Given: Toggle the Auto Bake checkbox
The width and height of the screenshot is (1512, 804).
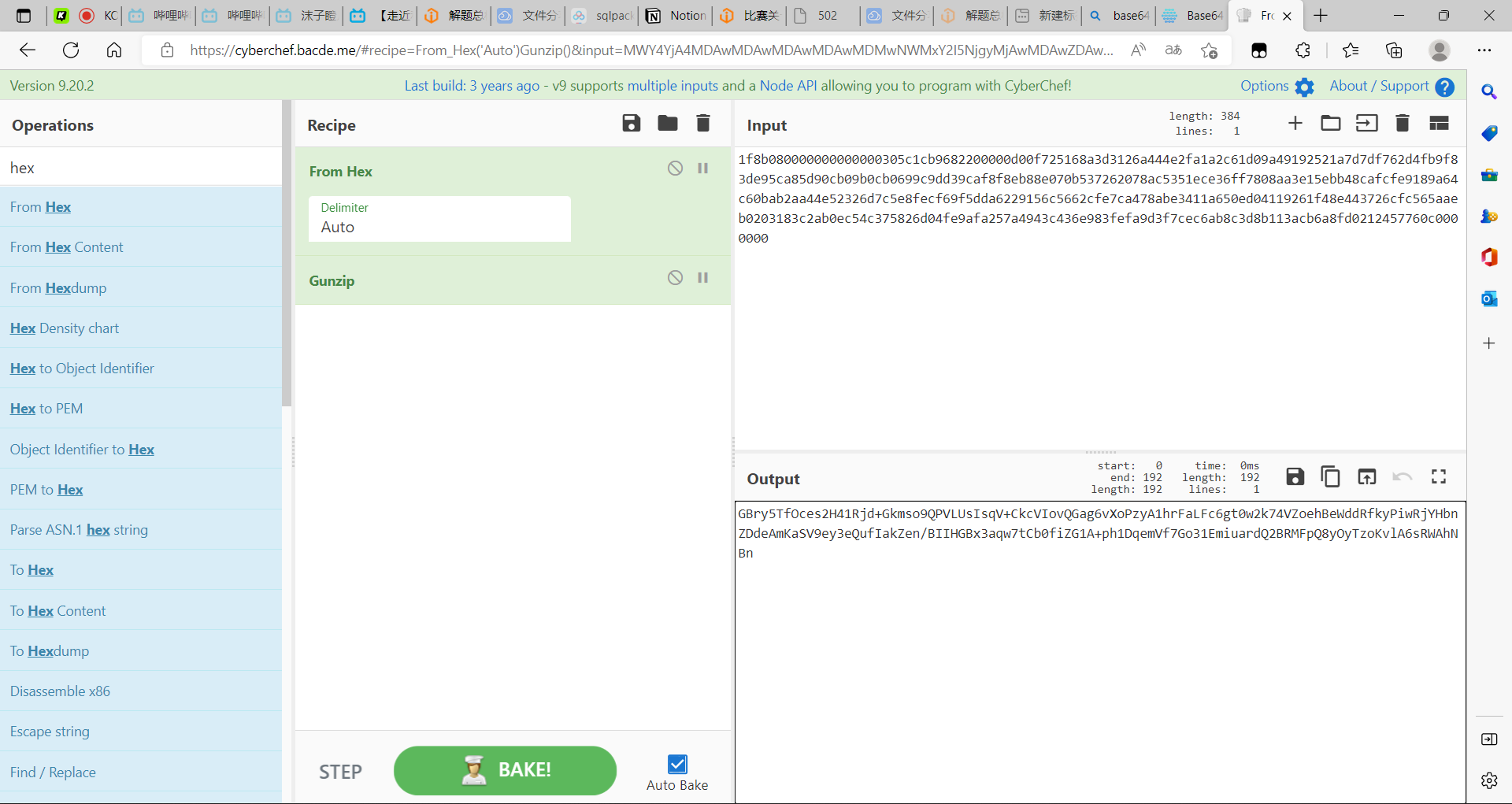Looking at the screenshot, I should point(677,764).
